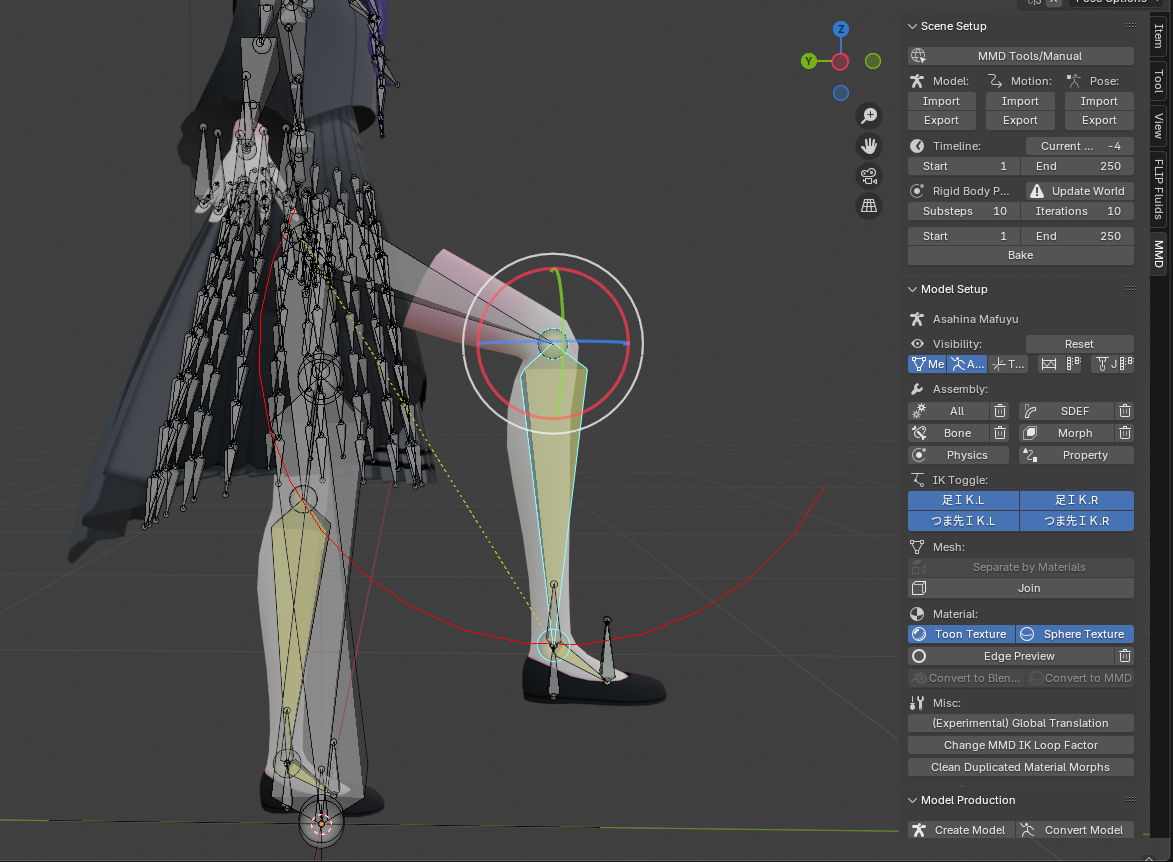Click Change MMD IK Loop Factor
The image size is (1173, 862).
[x=1021, y=745]
